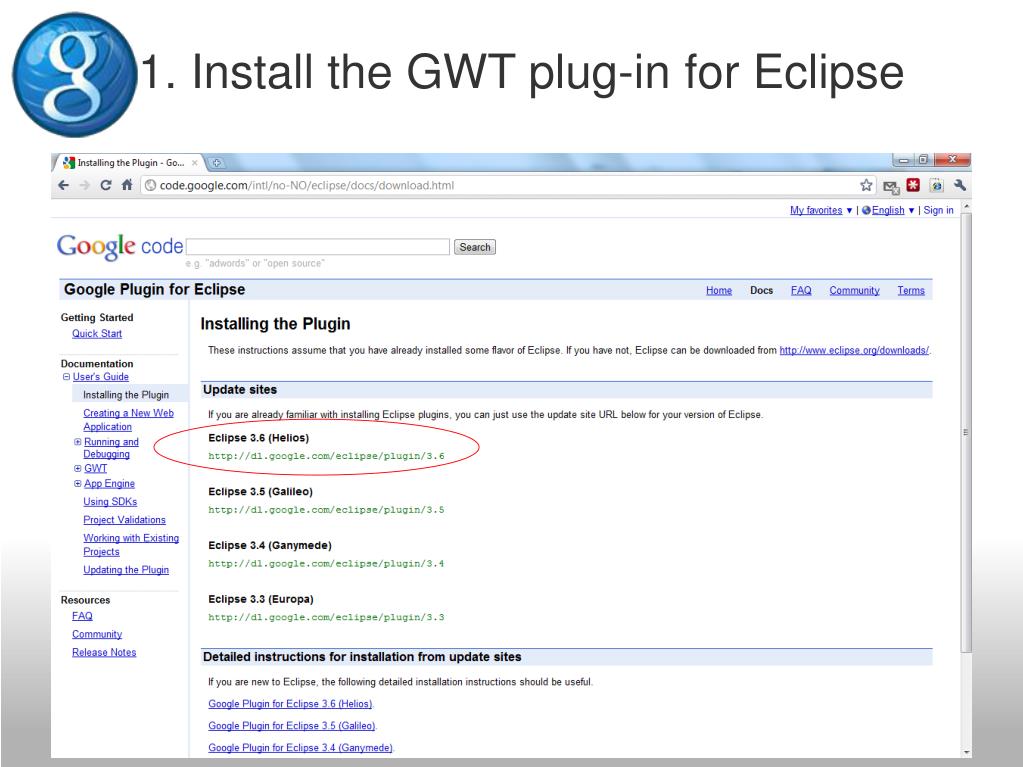Screen dimensions: 1023x767
Task: Click the Eclipse 3.4 (Ganymede) heading
Action: coord(269,545)
